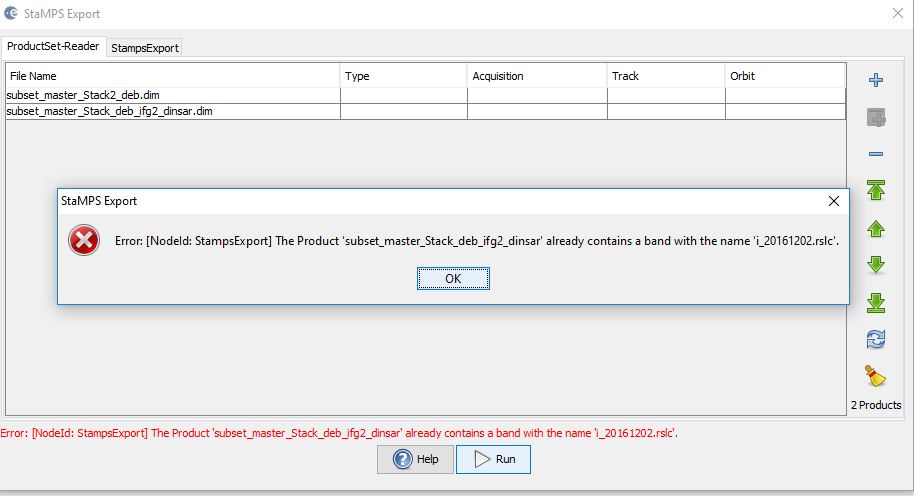Screen dimensions: 914x496
Task: Move selected product up one row
Action: tap(876, 228)
